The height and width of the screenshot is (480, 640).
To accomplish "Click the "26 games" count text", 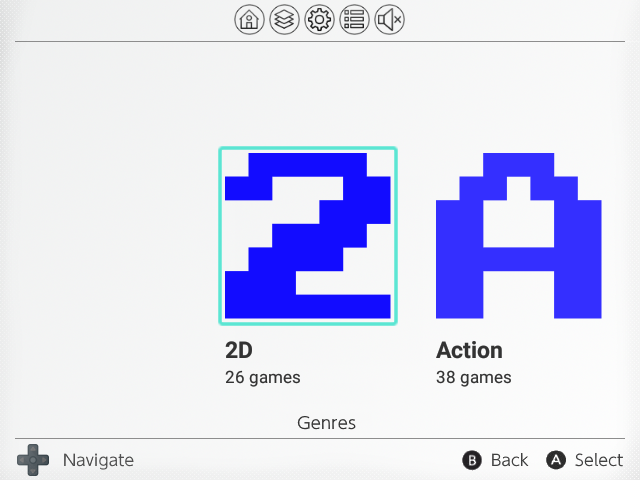I will click(x=263, y=378).
